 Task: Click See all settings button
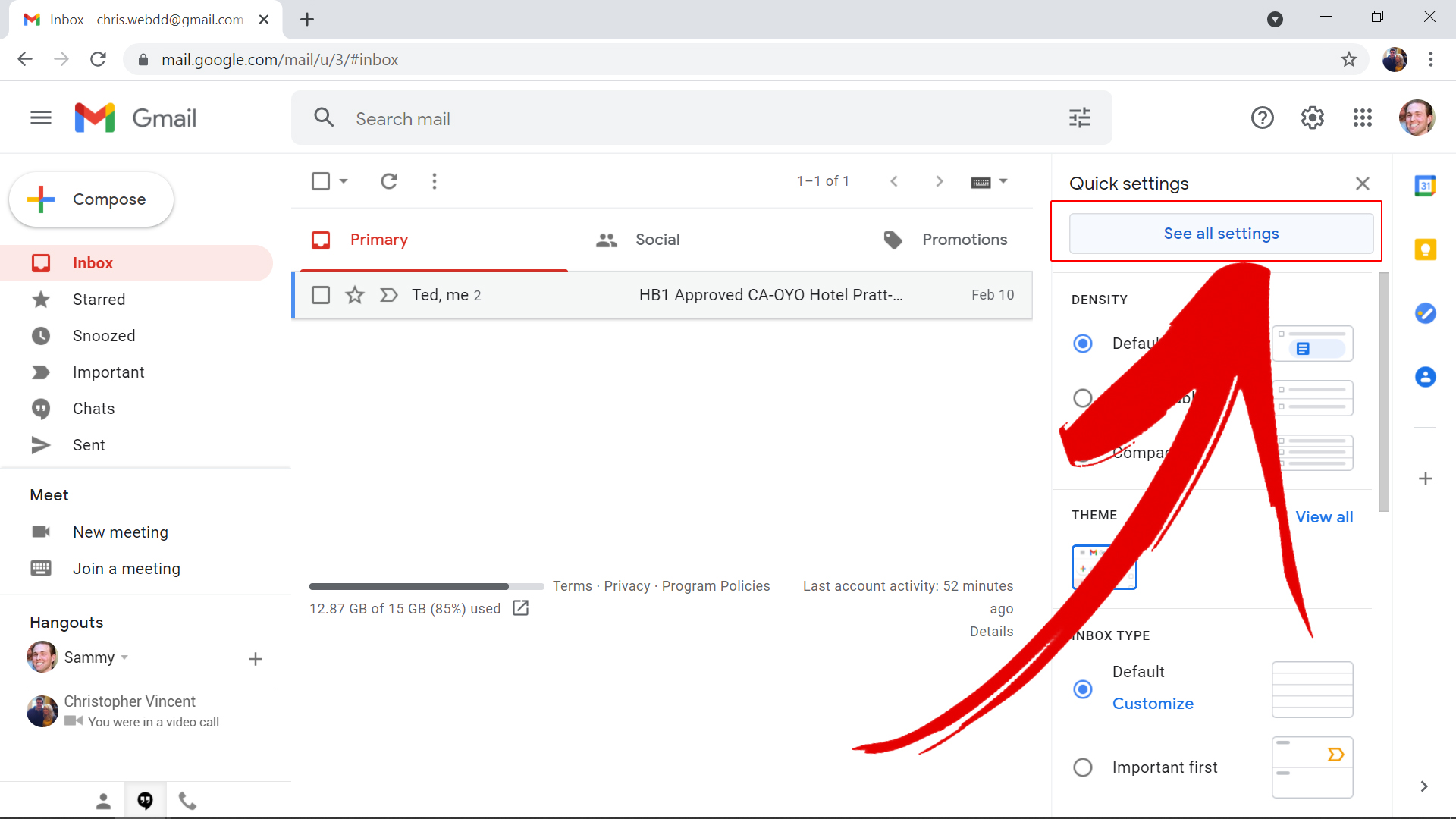click(x=1221, y=234)
